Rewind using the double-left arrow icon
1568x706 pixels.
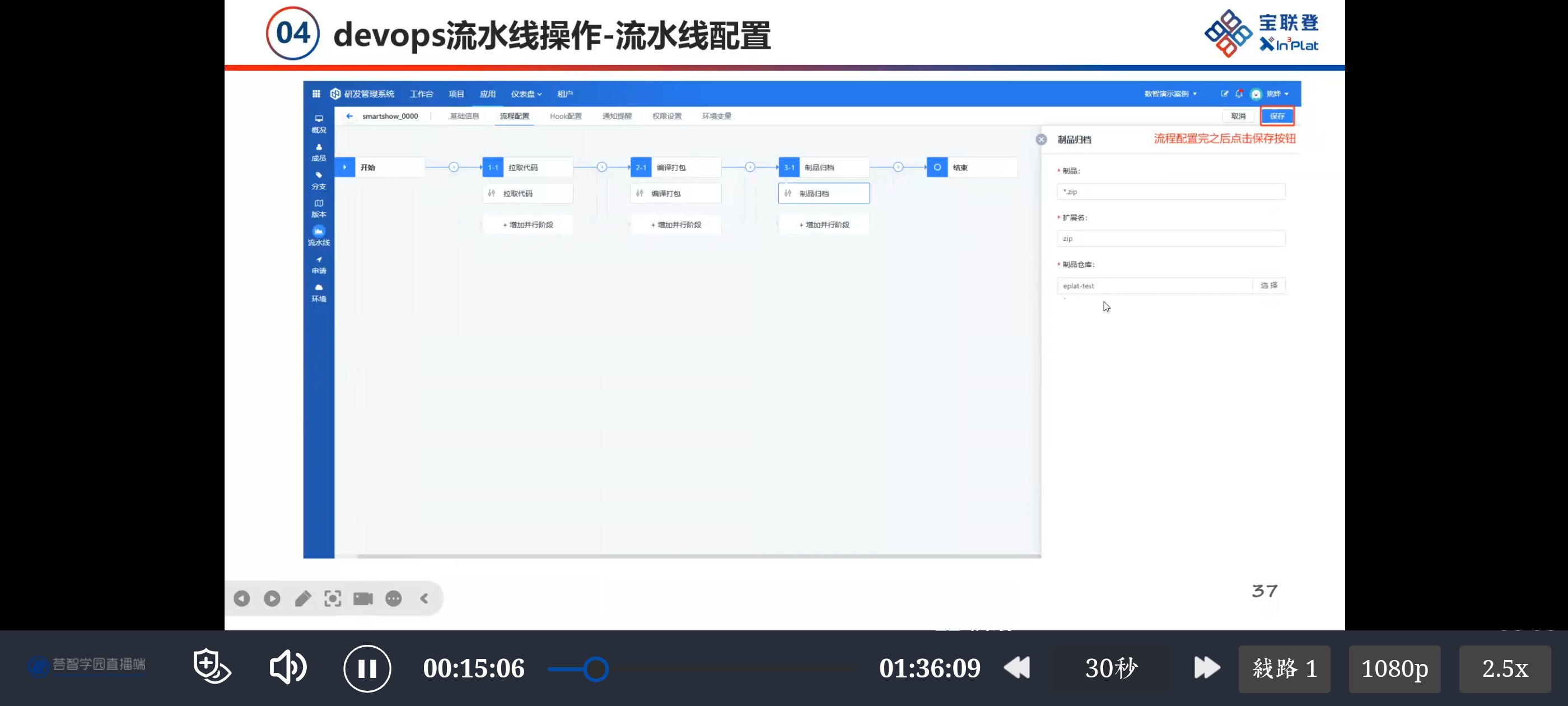pos(1016,668)
